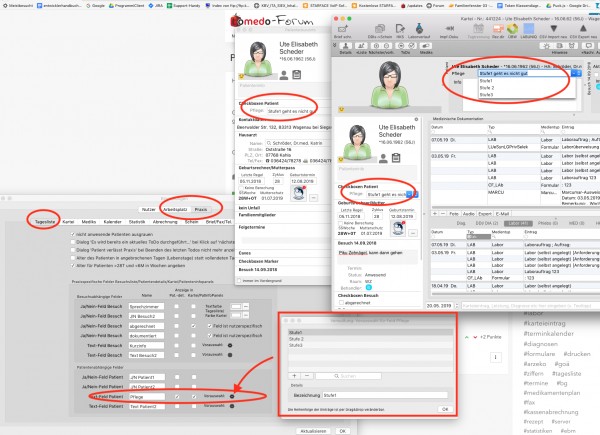Click minus button in Vorauswahl dialog
Viewport: 600px width, 435px height.
(x=307, y=376)
